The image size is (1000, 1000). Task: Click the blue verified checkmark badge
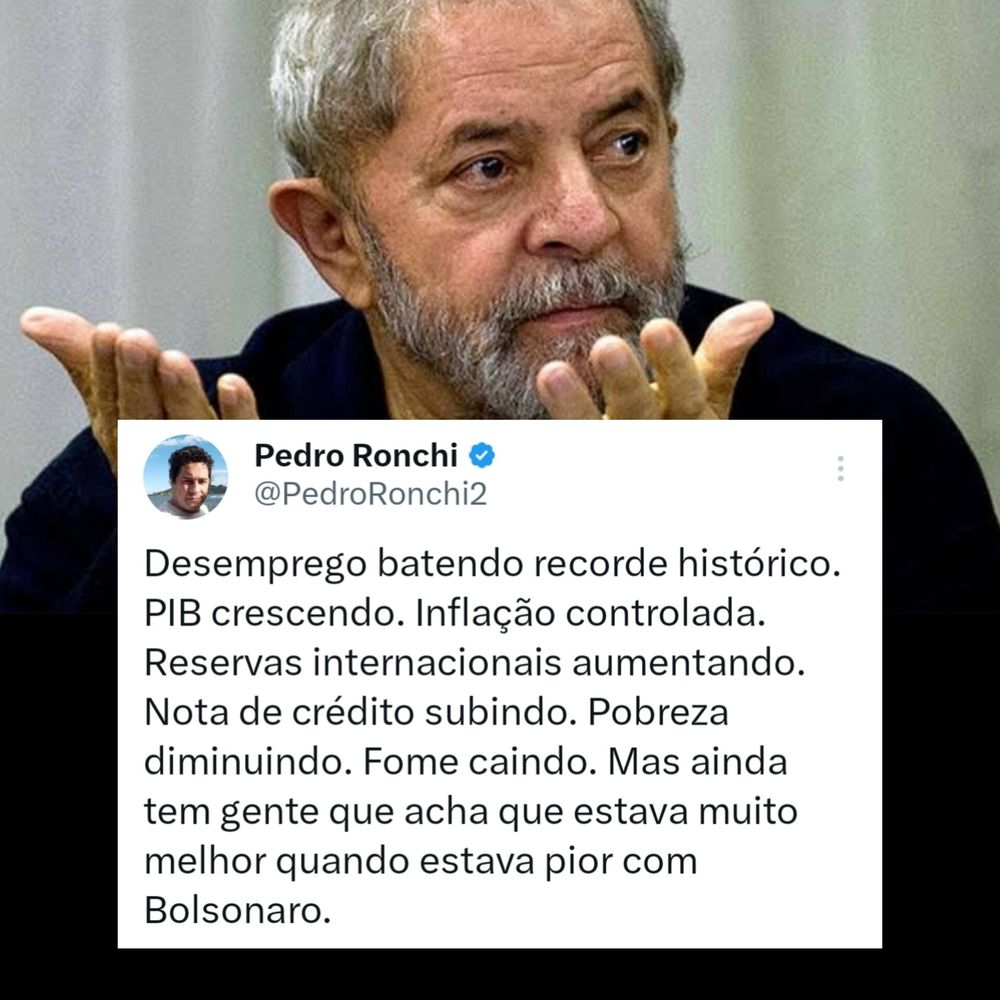(482, 455)
